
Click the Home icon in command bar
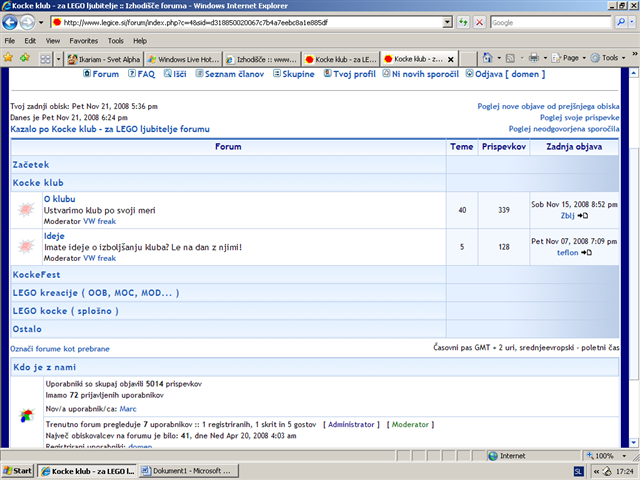tap(487, 58)
